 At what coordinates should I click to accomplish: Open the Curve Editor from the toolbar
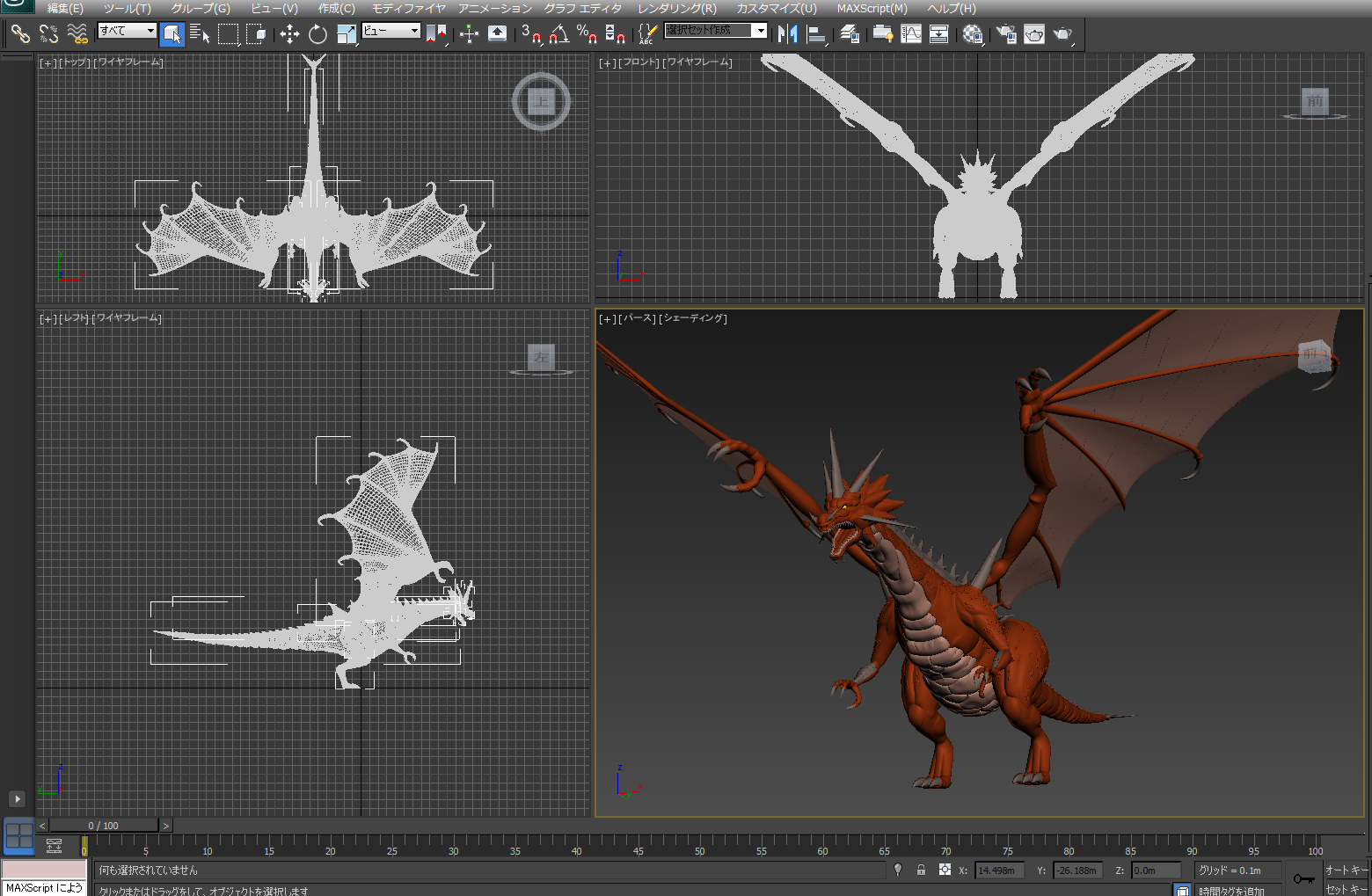pos(911,34)
